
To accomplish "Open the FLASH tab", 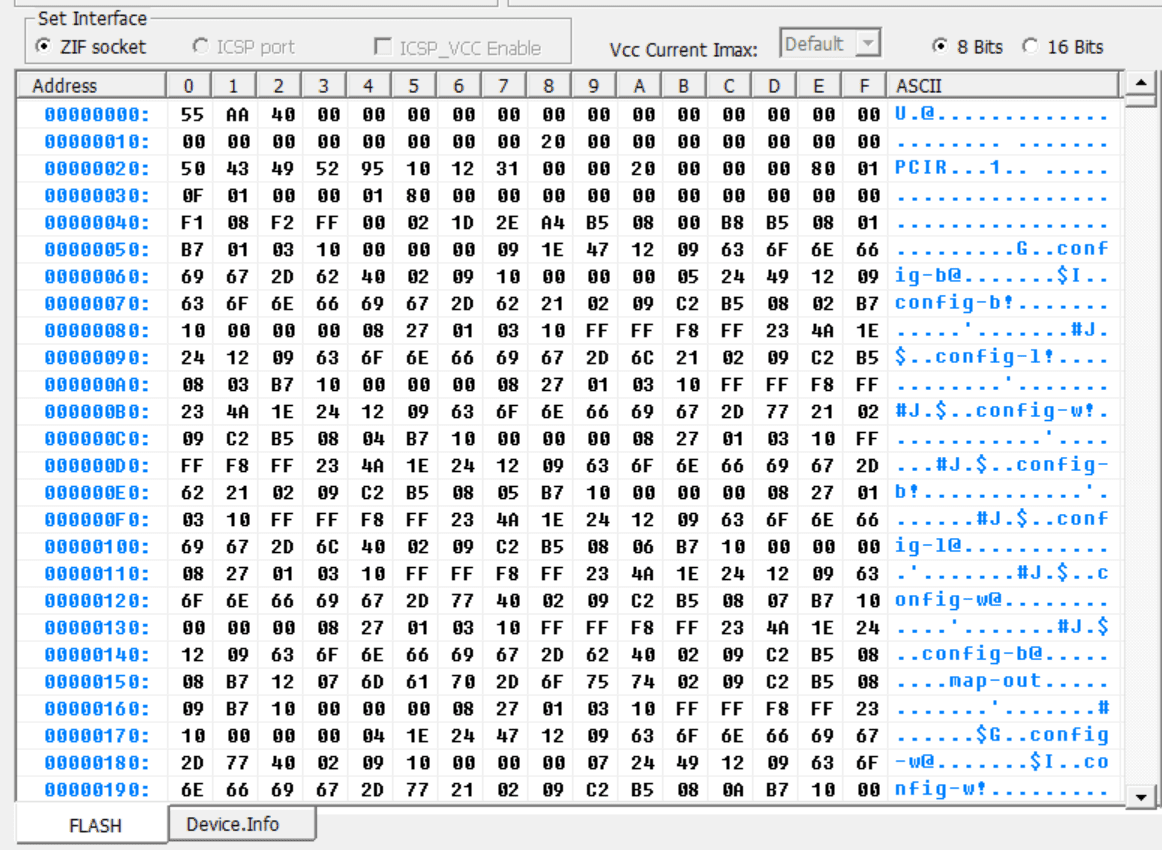I will [x=94, y=826].
